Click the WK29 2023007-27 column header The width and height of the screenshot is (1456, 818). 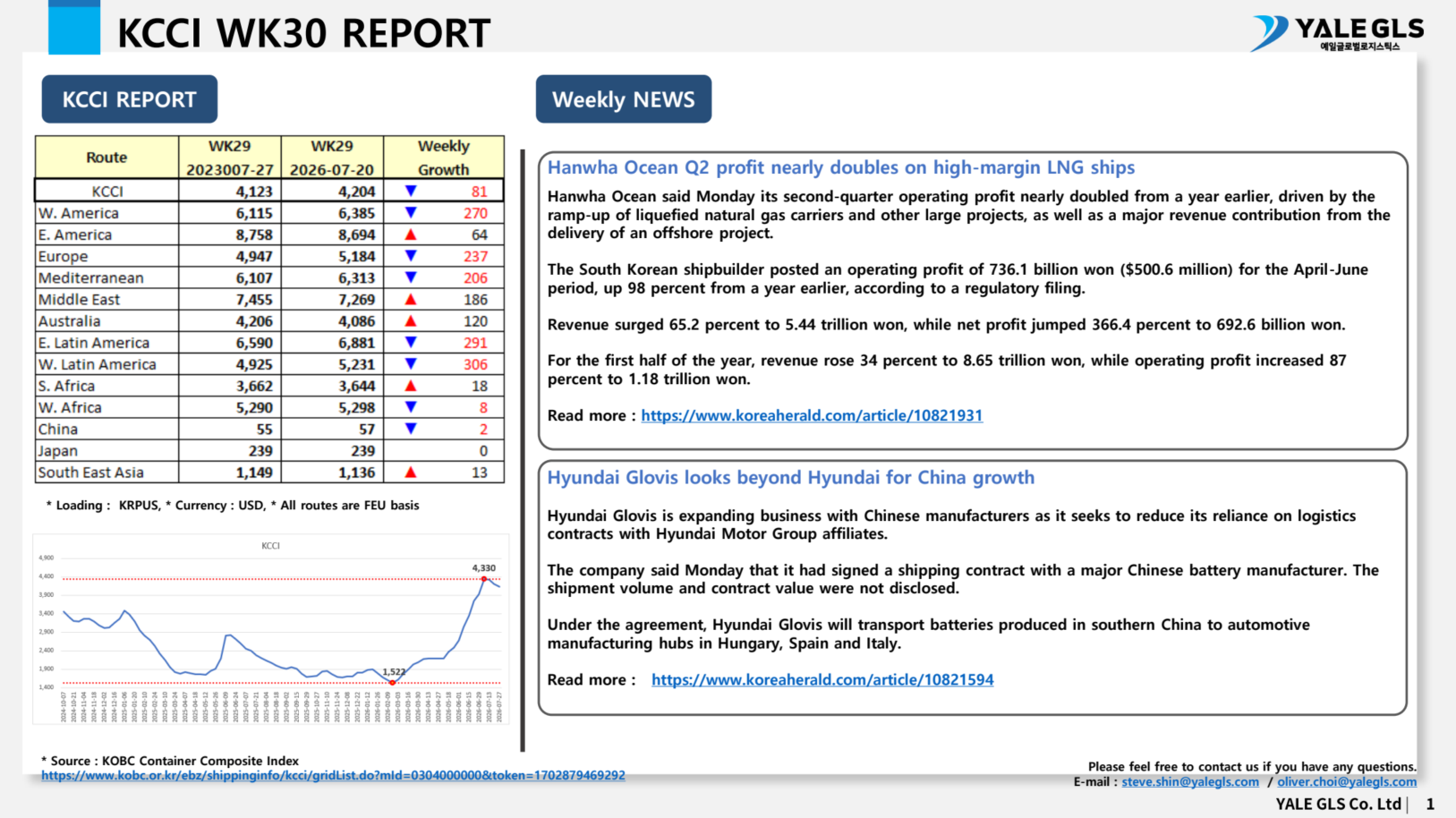tap(230, 158)
